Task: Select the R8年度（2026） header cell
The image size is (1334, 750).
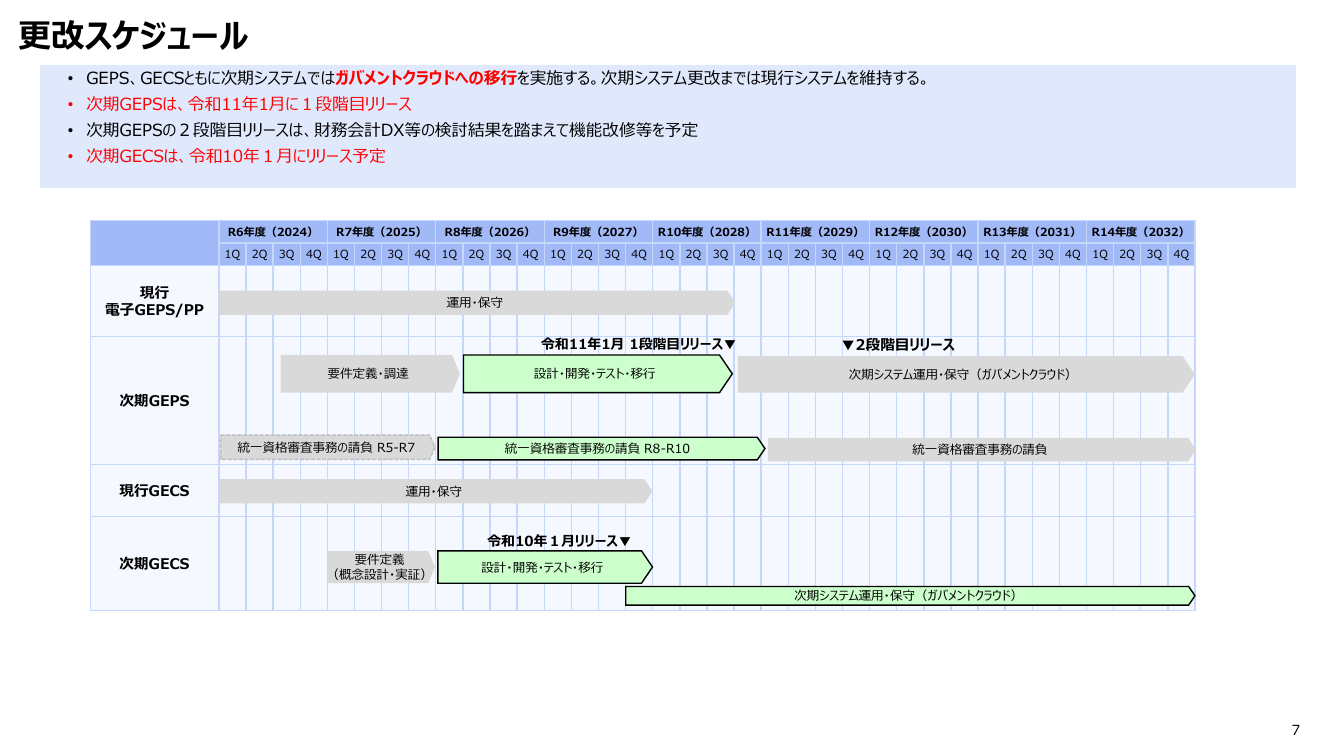Action: [490, 232]
